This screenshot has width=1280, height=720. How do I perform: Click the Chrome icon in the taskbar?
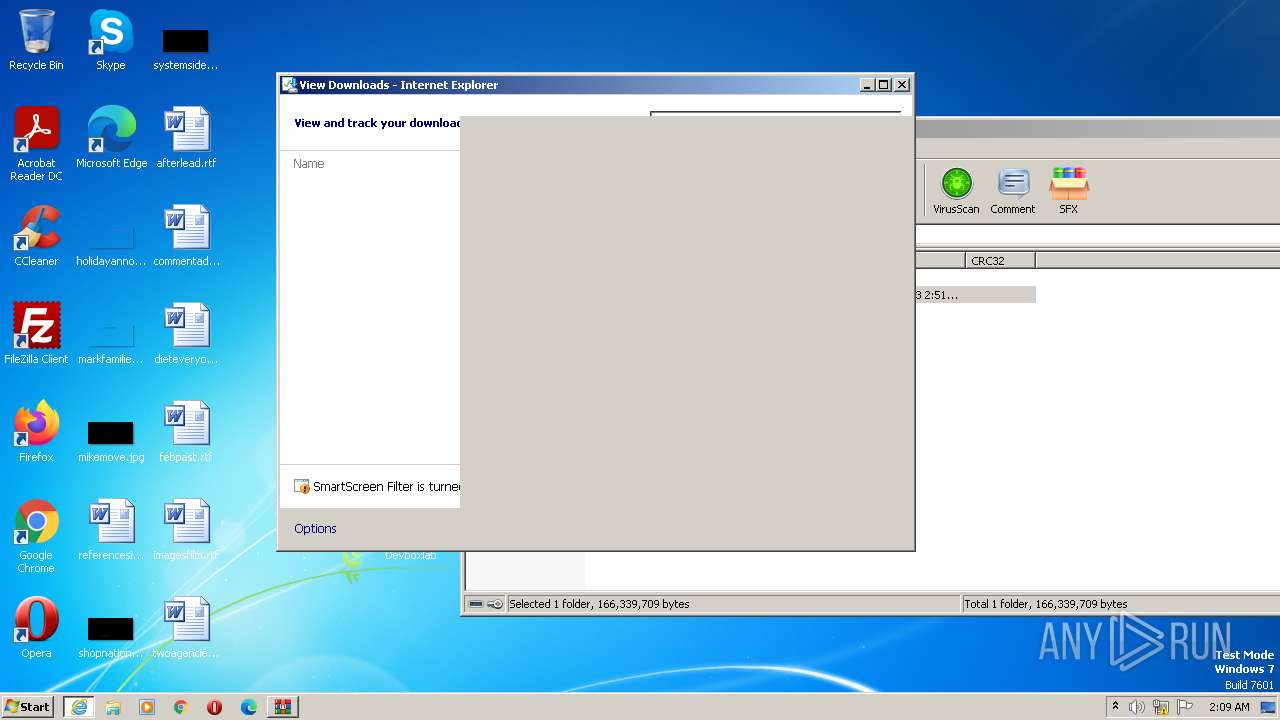(x=181, y=707)
